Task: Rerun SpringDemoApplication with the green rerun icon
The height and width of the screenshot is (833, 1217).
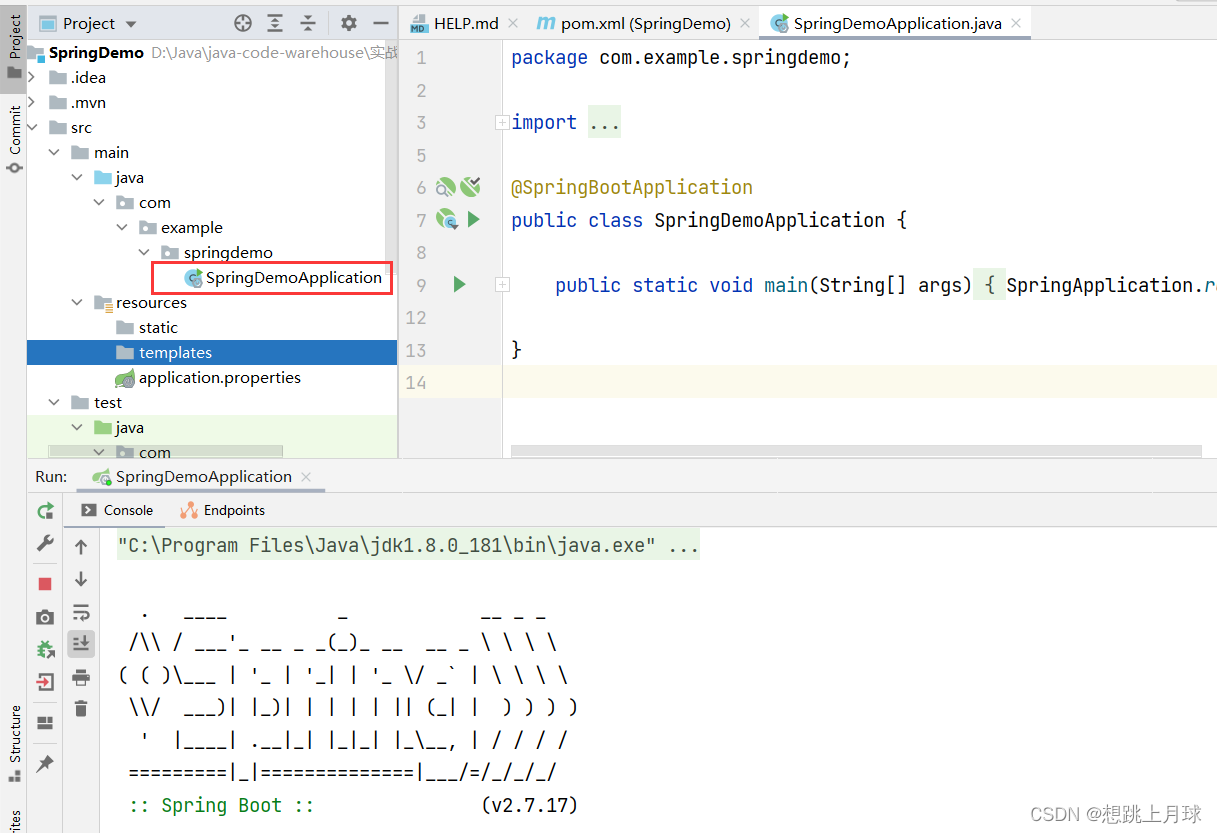Action: pyautogui.click(x=45, y=511)
